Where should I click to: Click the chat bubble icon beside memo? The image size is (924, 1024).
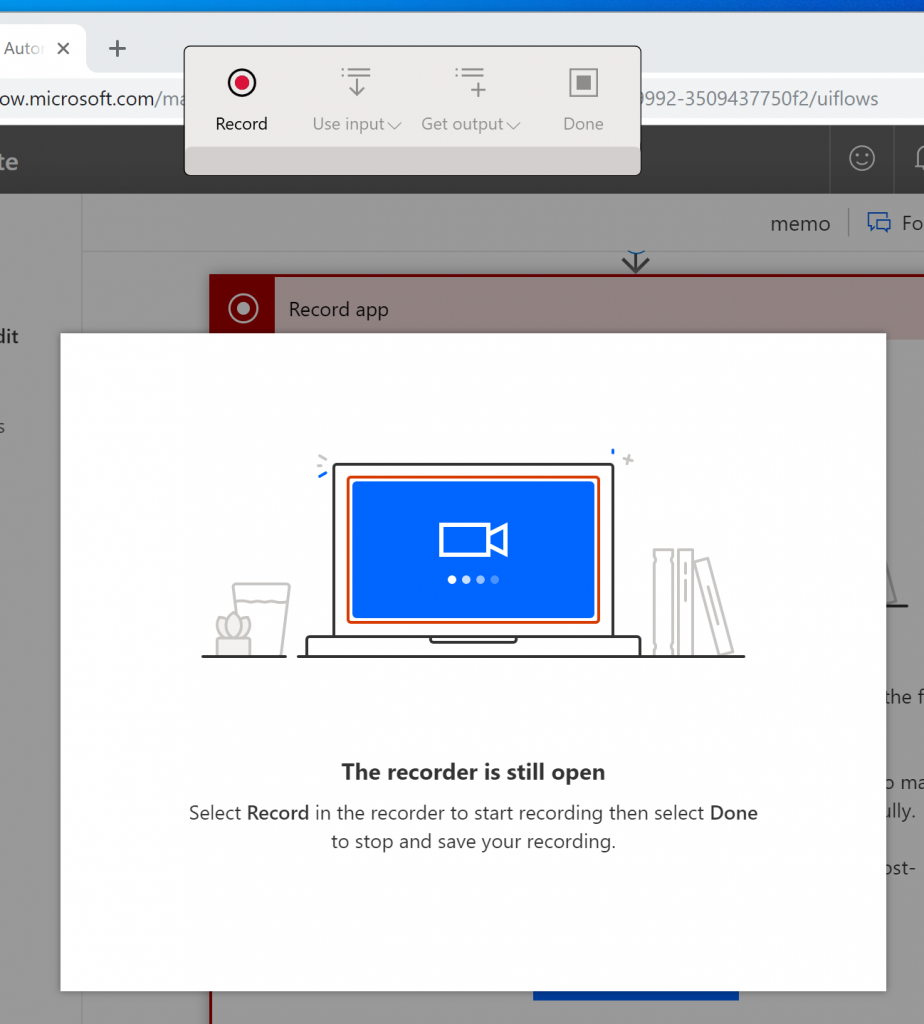pyautogui.click(x=879, y=223)
